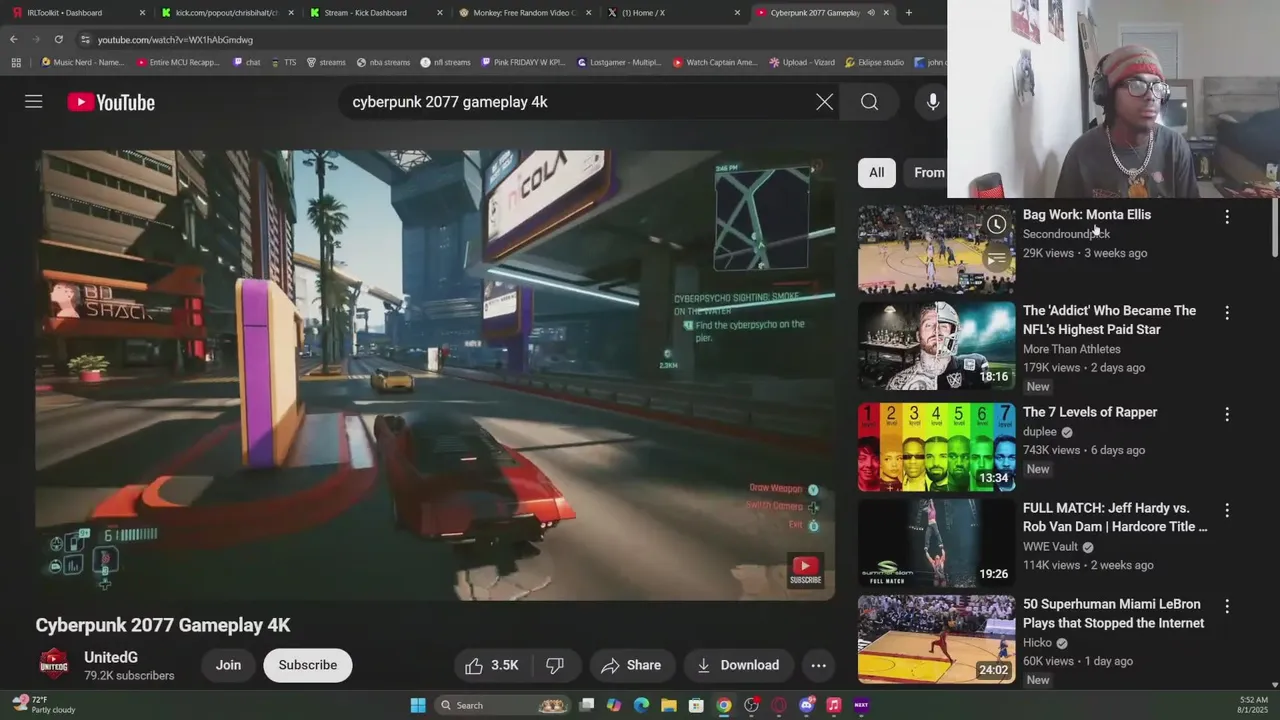The height and width of the screenshot is (720, 1280).
Task: Dislike the video with thumbs down
Action: tap(555, 665)
